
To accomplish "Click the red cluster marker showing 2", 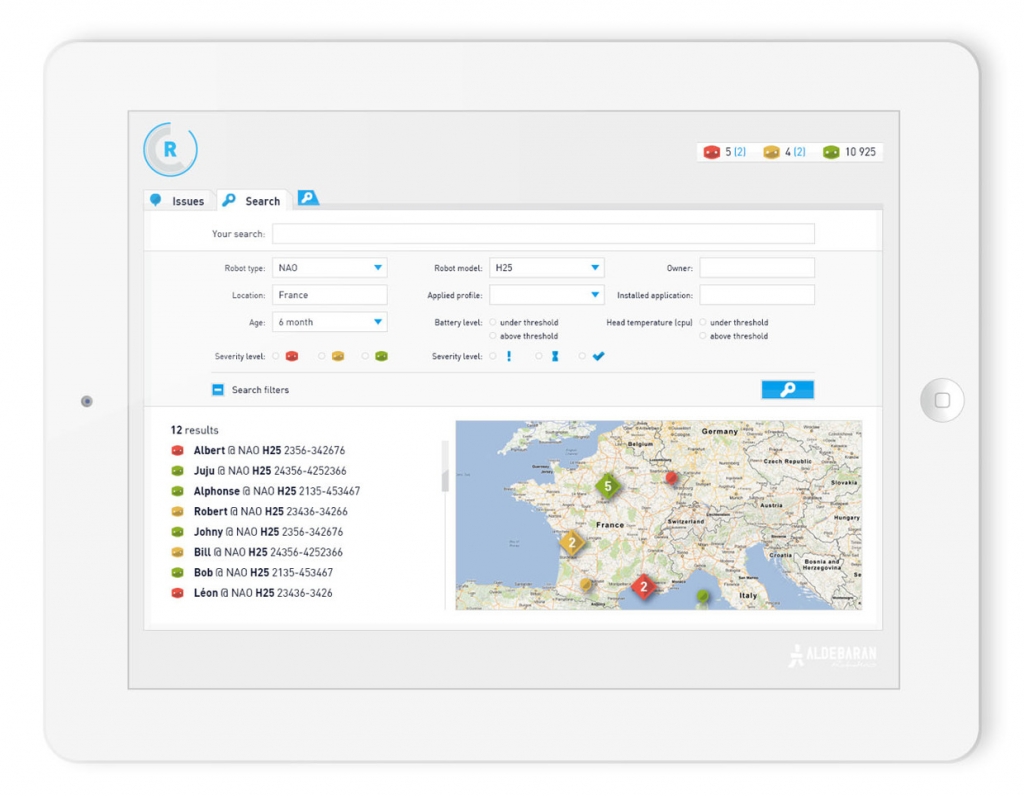I will (x=644, y=586).
